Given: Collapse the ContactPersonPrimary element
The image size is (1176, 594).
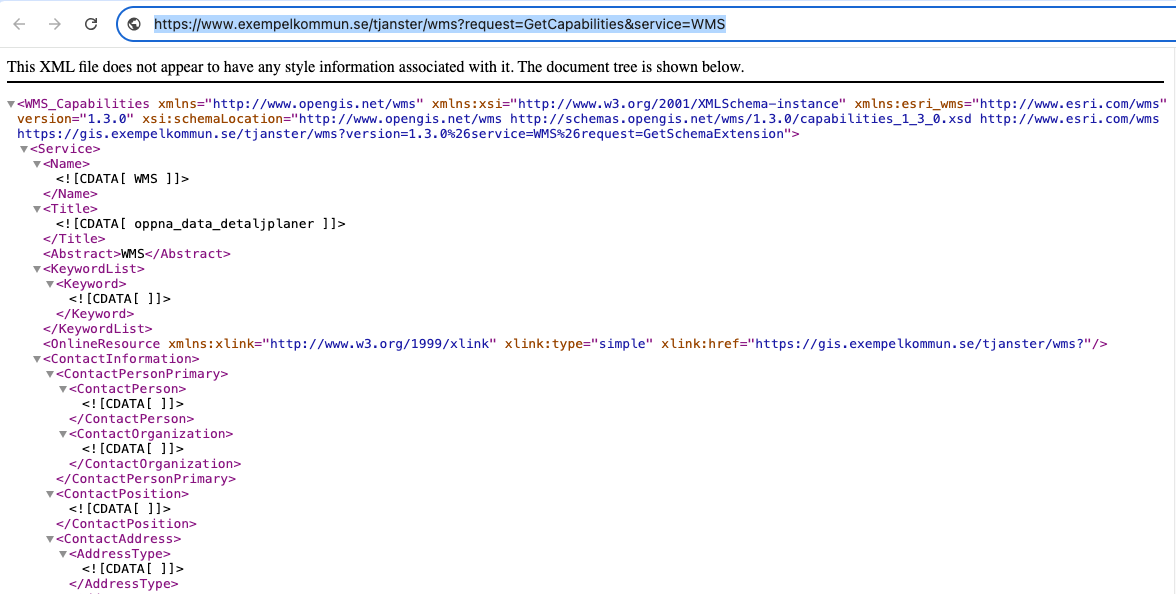Looking at the screenshot, I should click(x=50, y=374).
